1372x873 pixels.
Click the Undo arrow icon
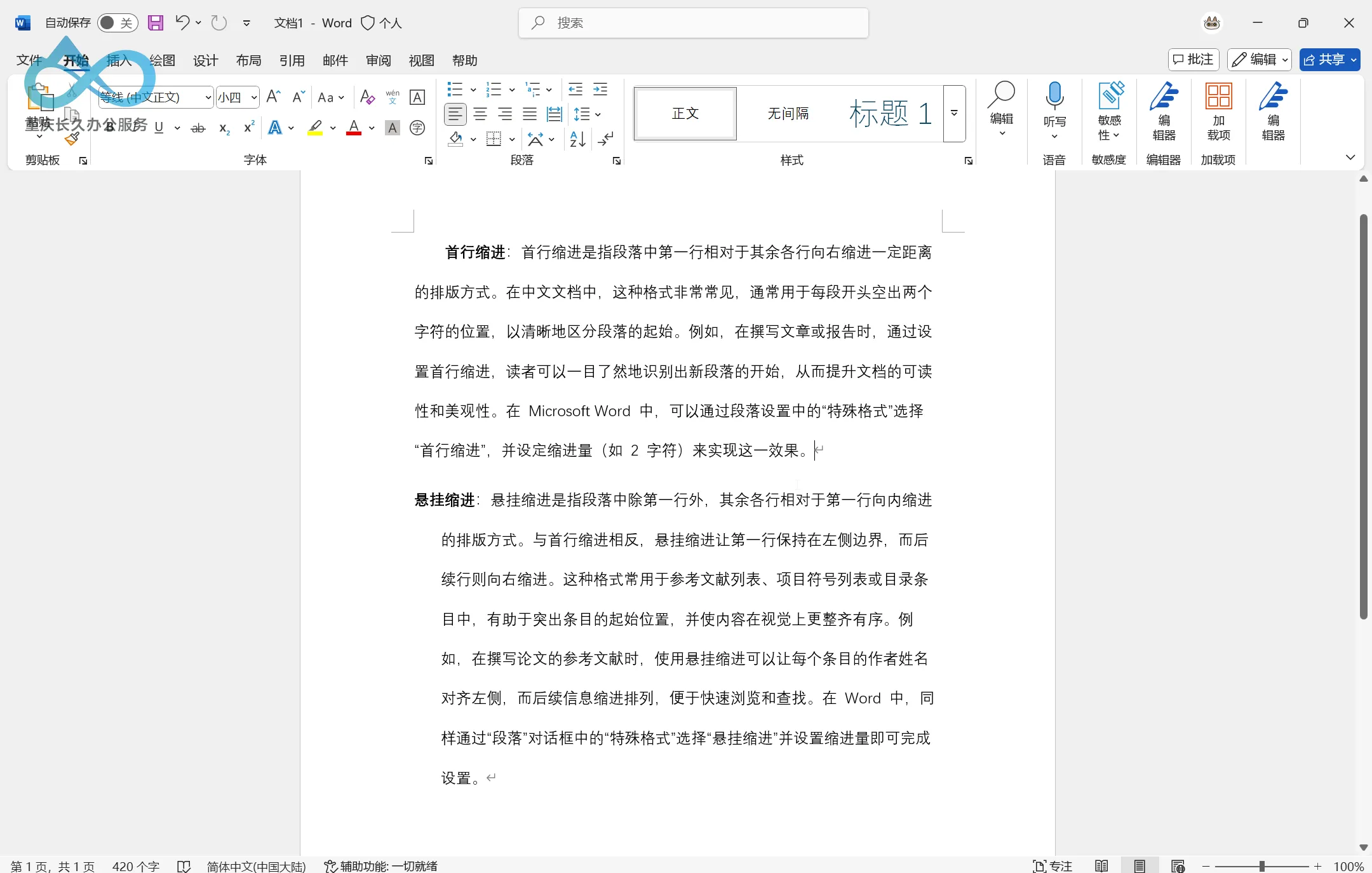pos(182,23)
